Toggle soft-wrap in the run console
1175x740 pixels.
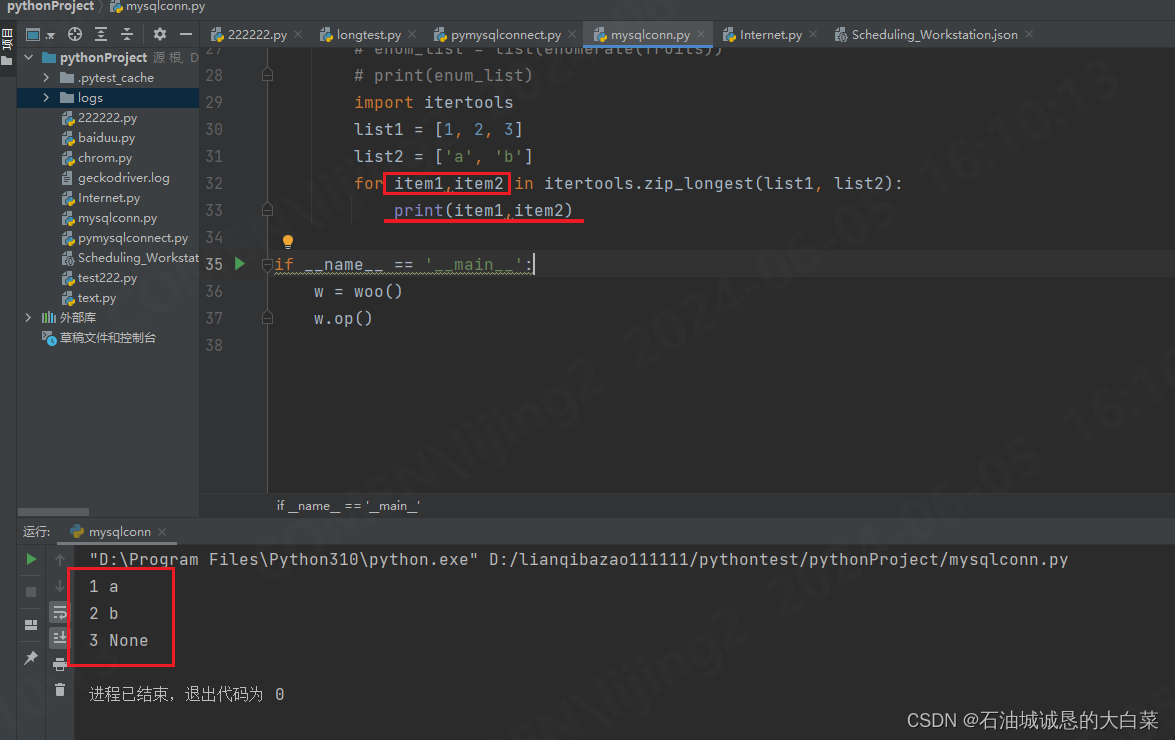coord(59,612)
